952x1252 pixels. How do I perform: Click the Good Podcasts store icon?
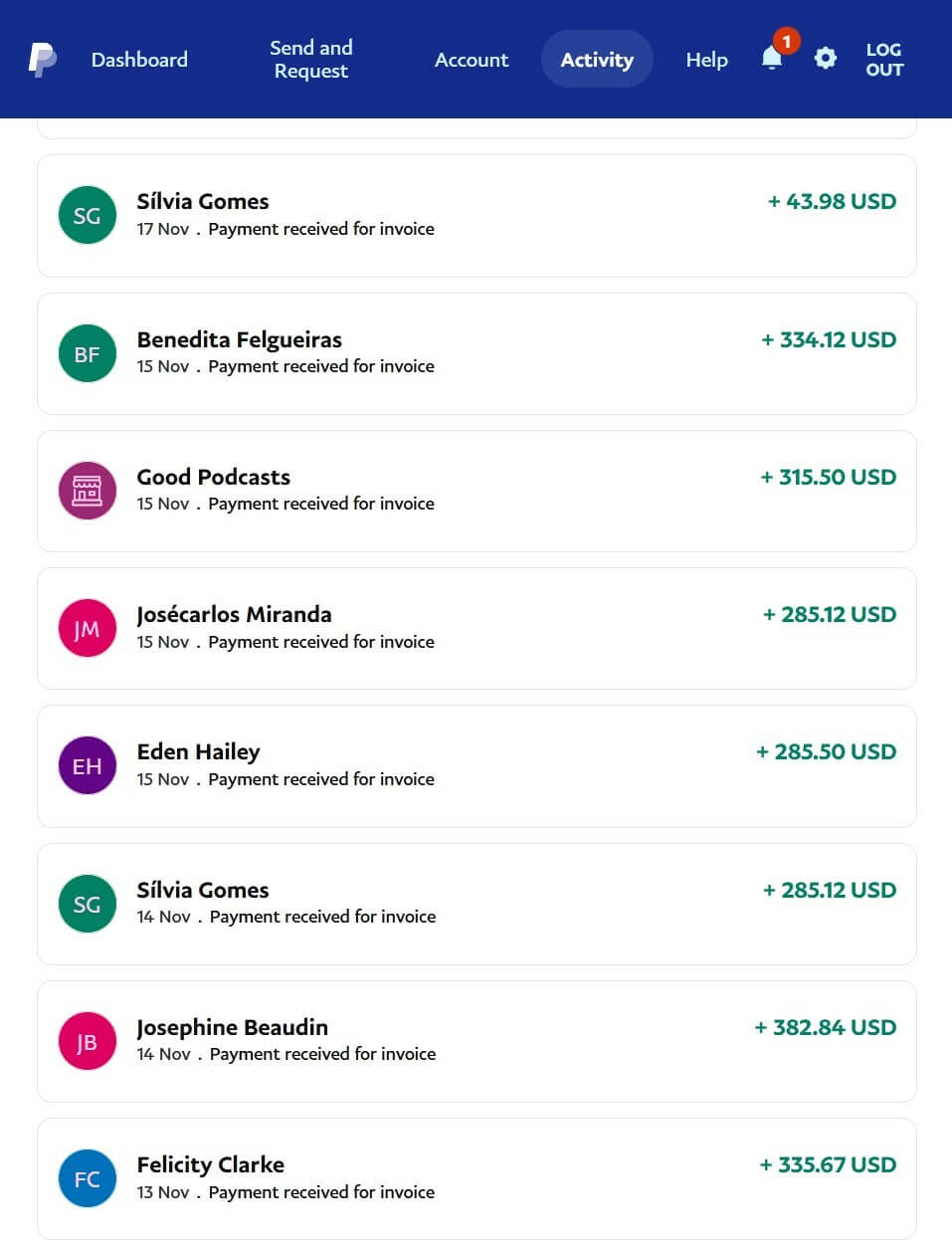(x=88, y=491)
